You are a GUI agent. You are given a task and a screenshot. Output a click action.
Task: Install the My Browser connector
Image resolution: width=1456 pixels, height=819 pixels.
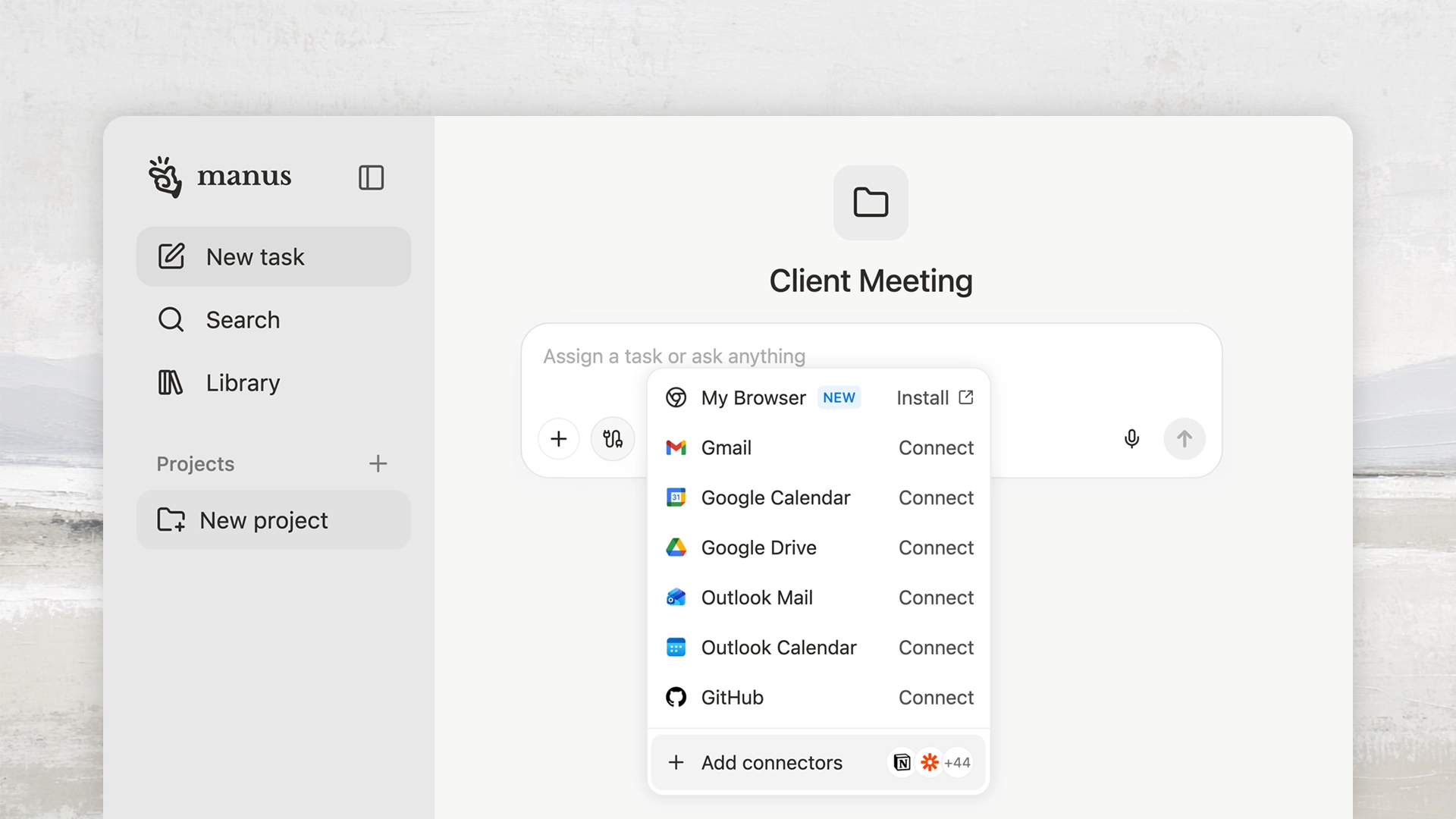coord(934,397)
